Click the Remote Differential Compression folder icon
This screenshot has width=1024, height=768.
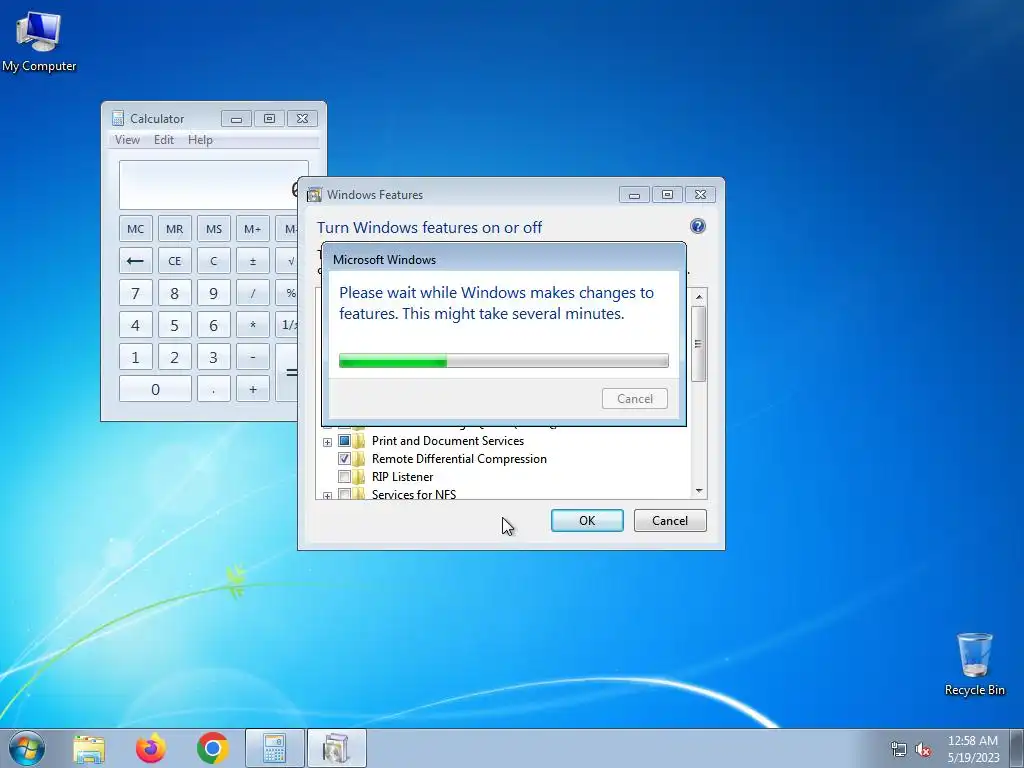(x=359, y=458)
